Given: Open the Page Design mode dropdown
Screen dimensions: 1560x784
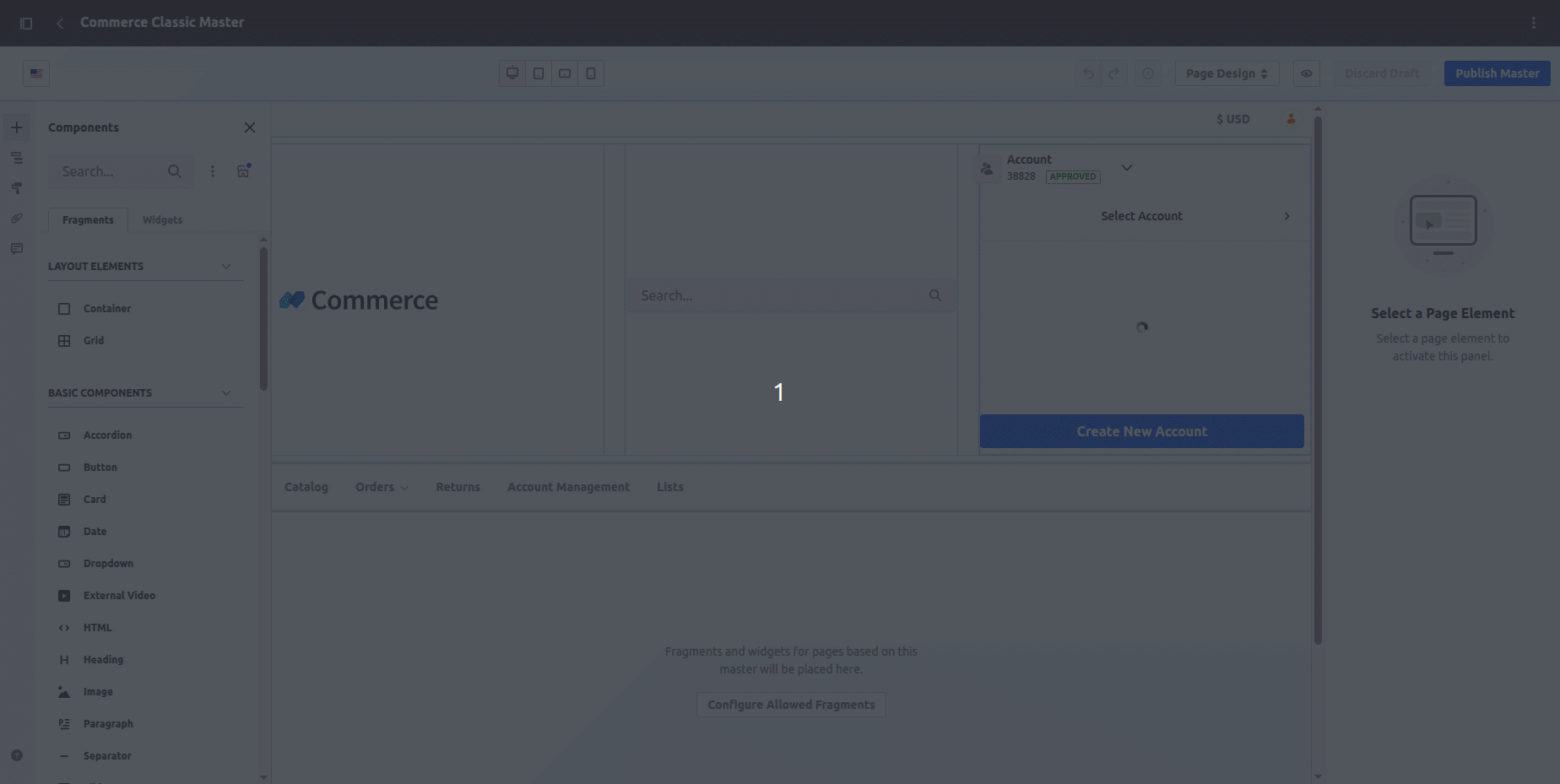Looking at the screenshot, I should [1226, 73].
